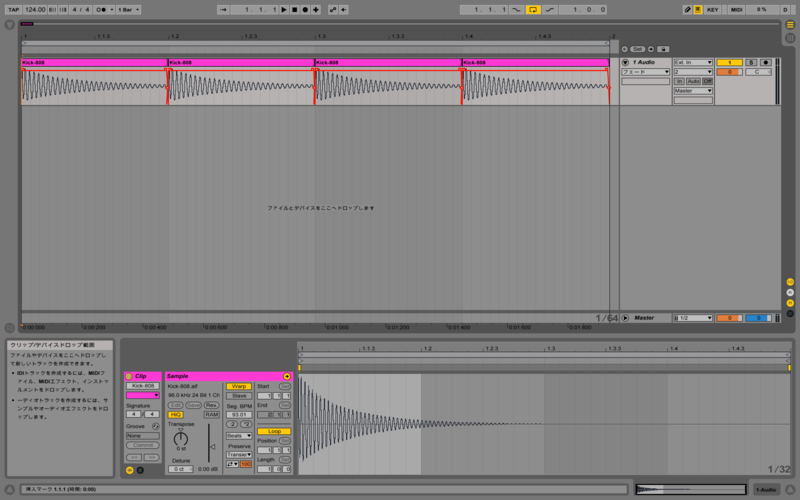The height and width of the screenshot is (500, 800).
Task: Toggle the HiQ button
Action: click(176, 415)
